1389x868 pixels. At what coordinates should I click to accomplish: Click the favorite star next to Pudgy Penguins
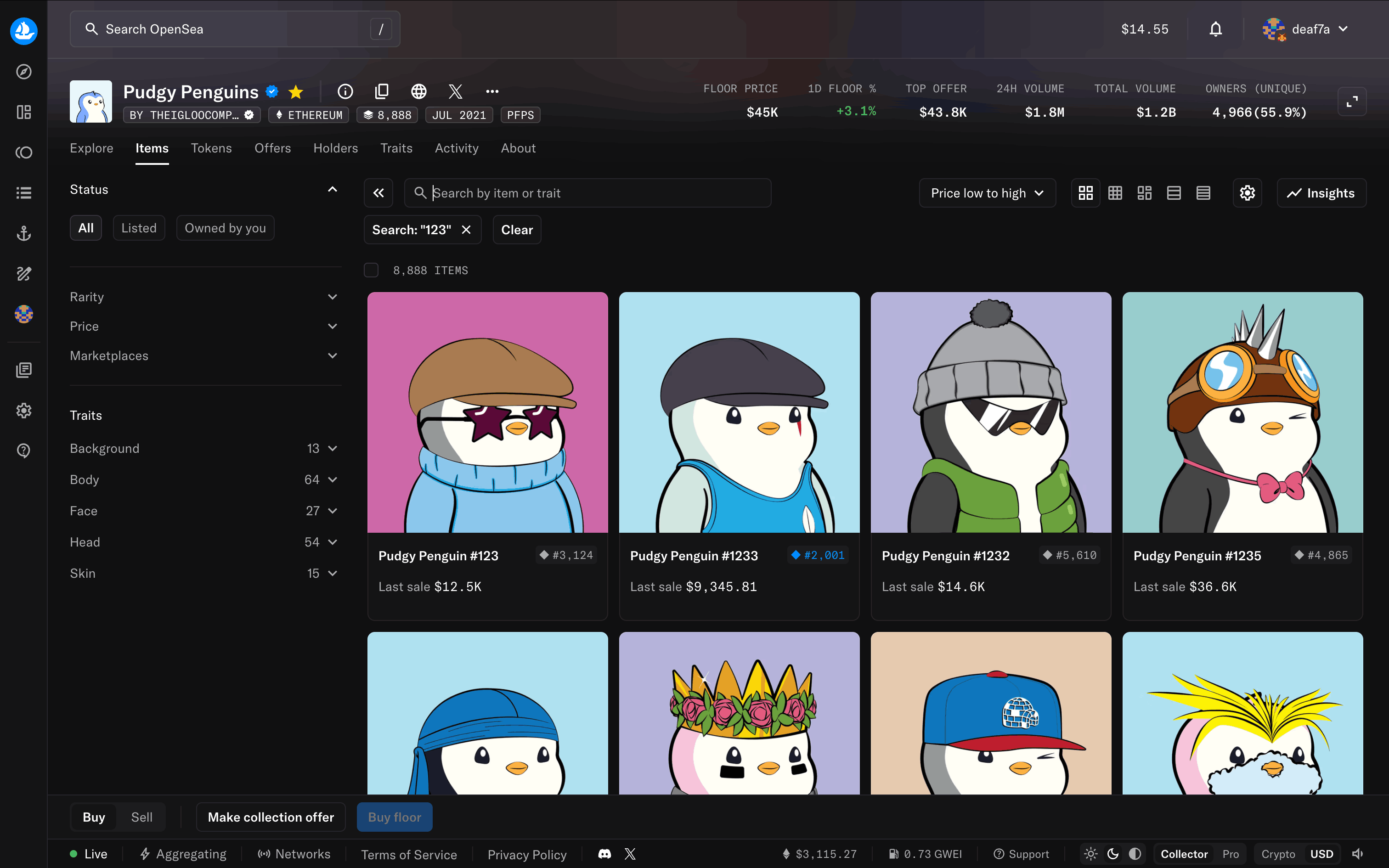[x=296, y=92]
